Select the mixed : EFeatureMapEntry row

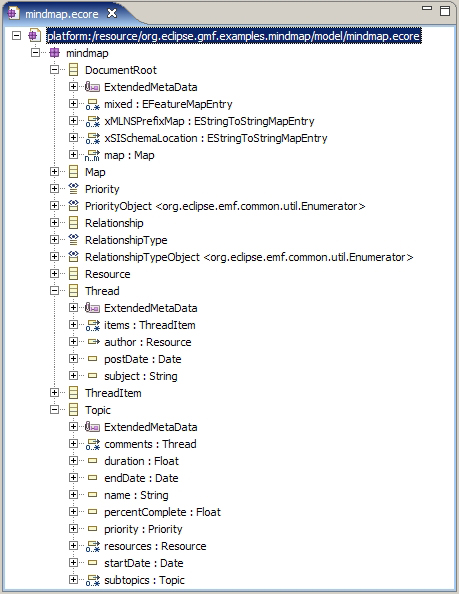169,104
